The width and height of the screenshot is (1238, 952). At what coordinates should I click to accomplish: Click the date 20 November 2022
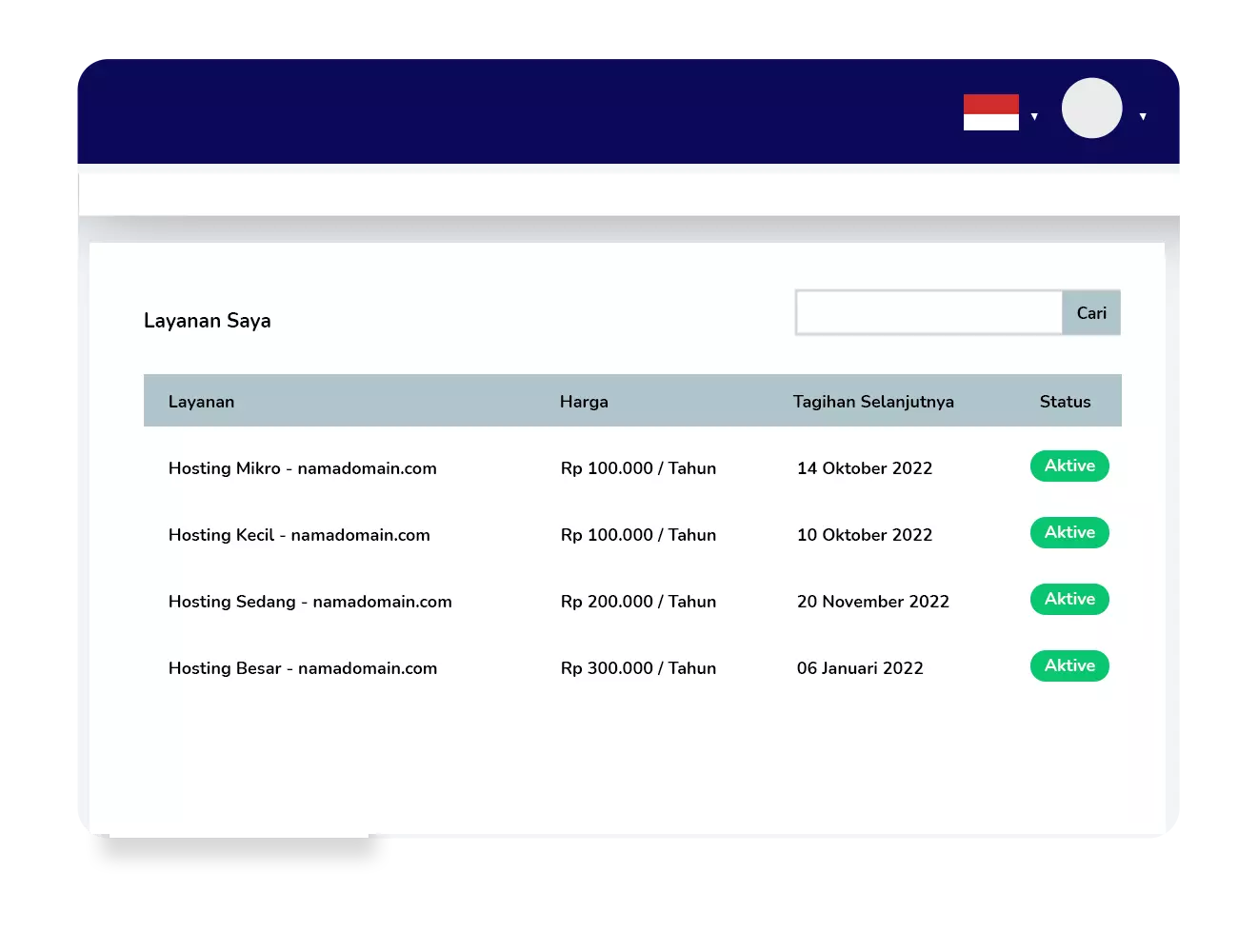tap(873, 602)
